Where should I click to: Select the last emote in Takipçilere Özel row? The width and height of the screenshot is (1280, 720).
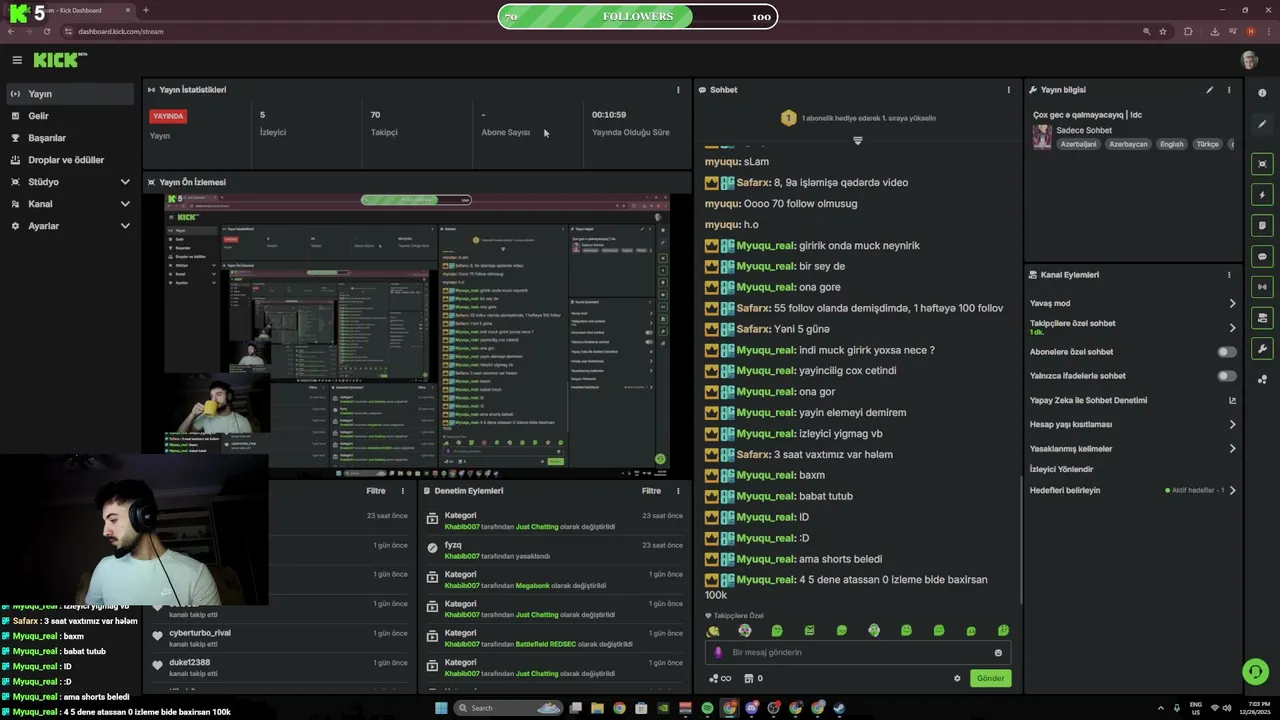(1003, 631)
